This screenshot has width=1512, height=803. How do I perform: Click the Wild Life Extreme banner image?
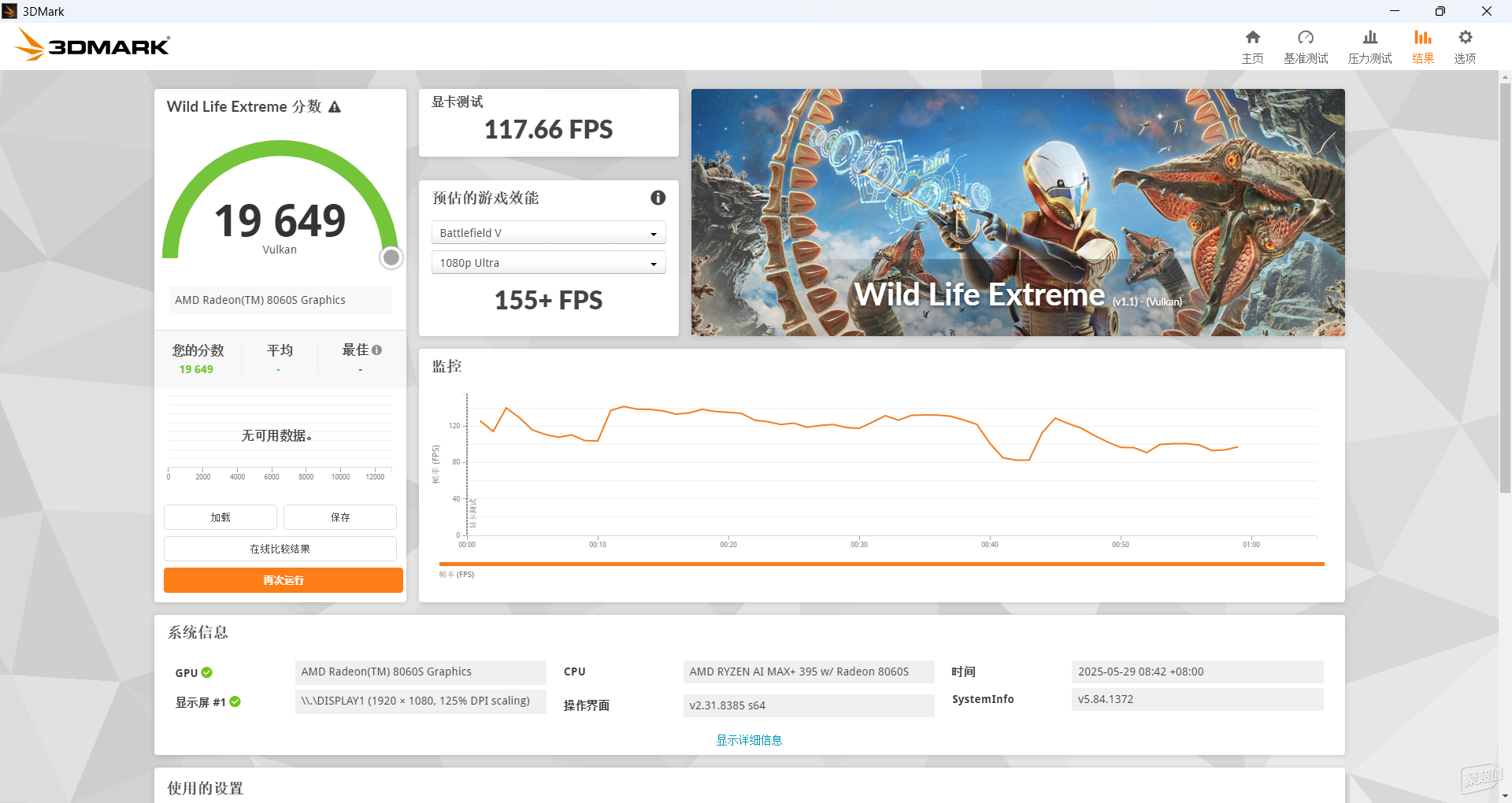tap(1017, 213)
